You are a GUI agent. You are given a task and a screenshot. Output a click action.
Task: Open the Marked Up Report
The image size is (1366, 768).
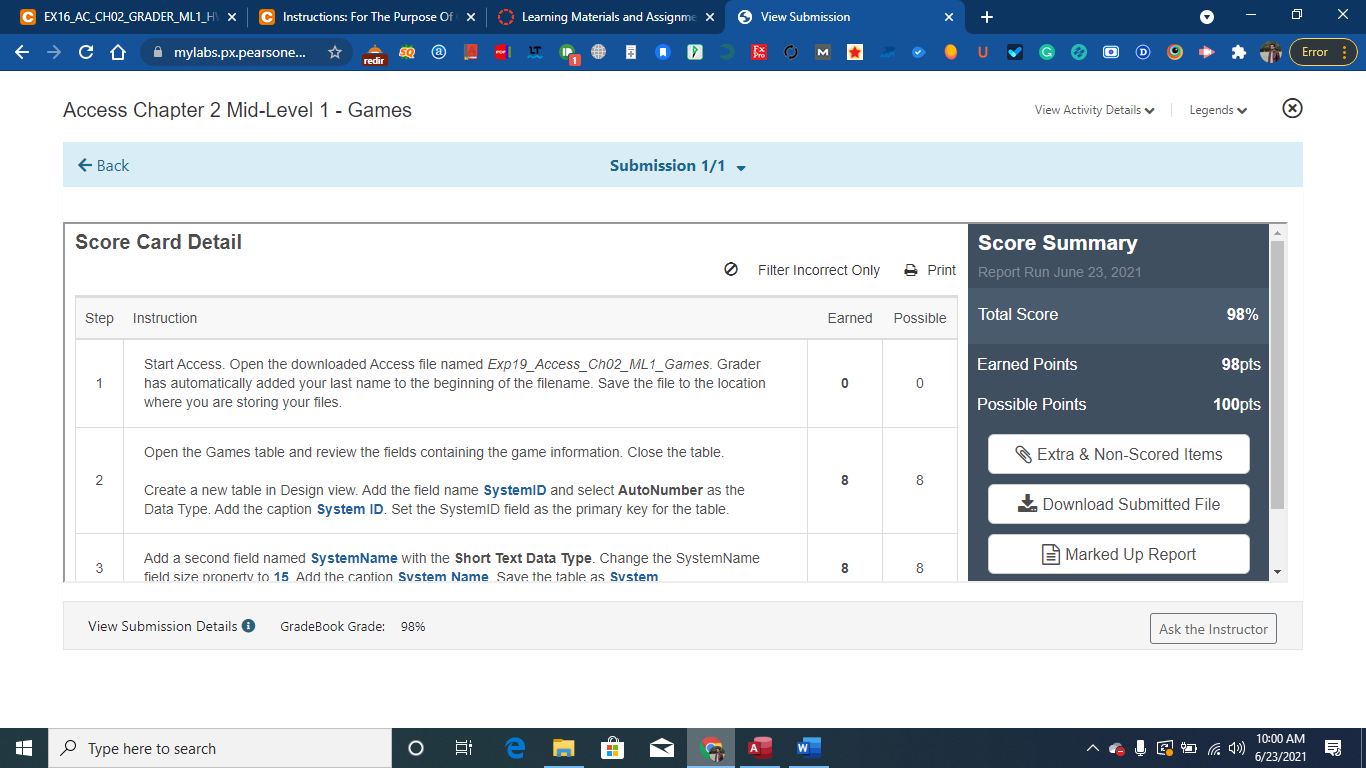pos(1118,554)
